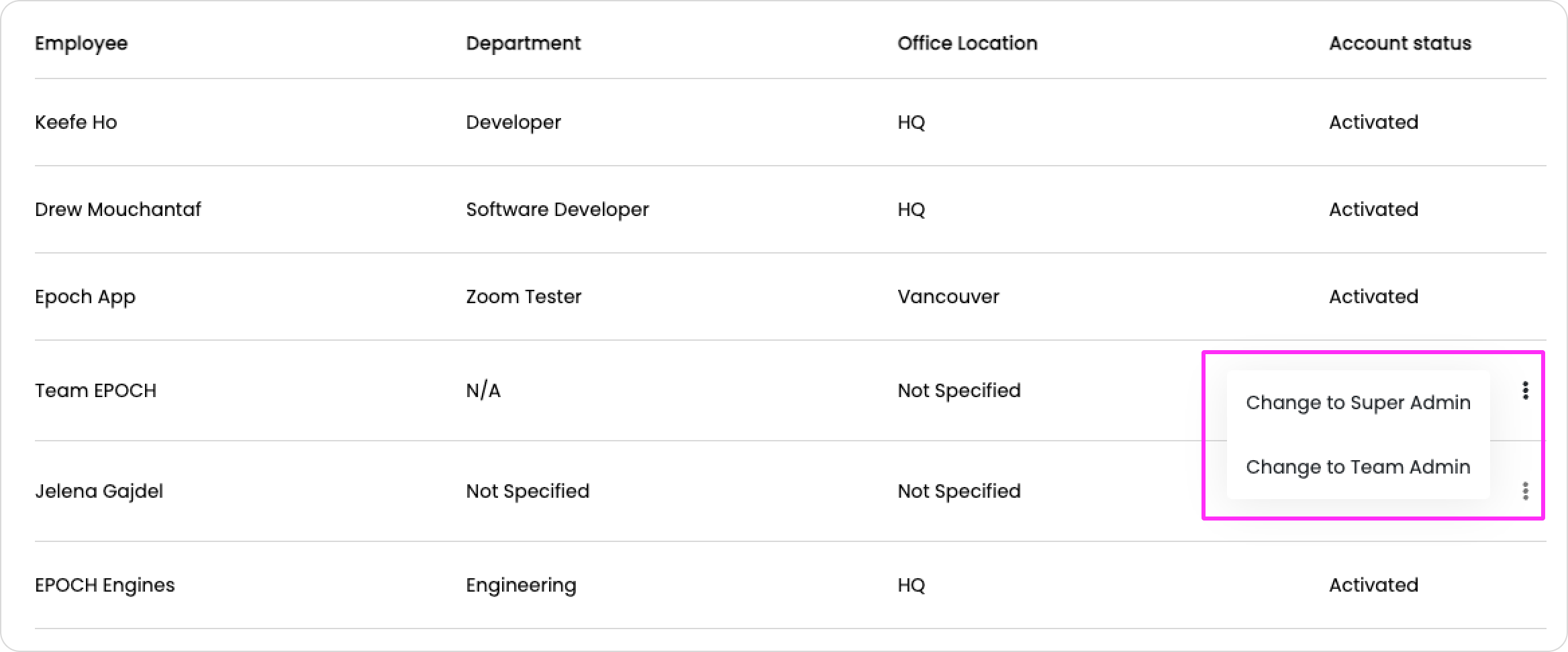This screenshot has height=652, width=1568.
Task: Open the kebab menu for Jelena Gajdel
Action: pos(1525,491)
